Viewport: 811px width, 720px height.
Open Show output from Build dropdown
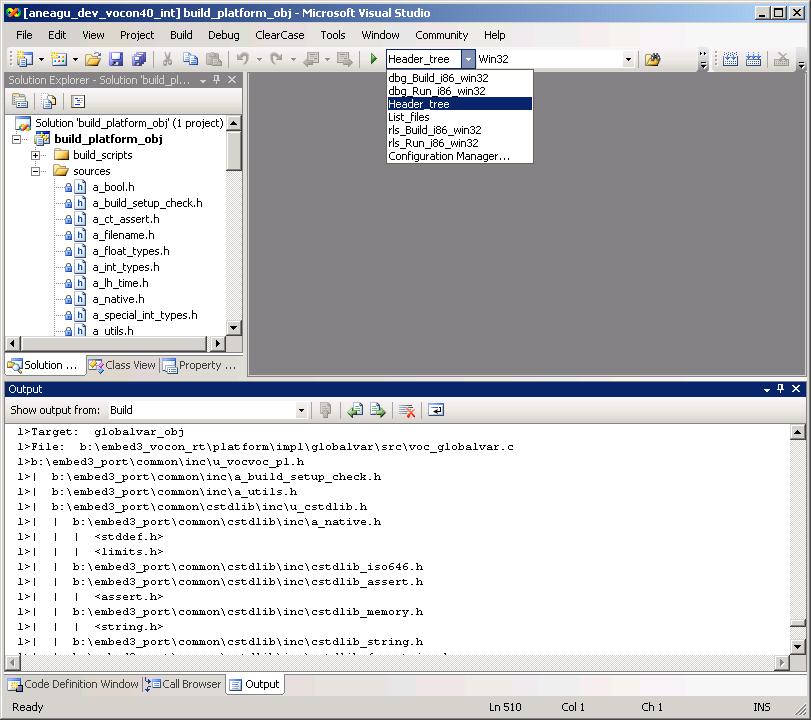302,411
